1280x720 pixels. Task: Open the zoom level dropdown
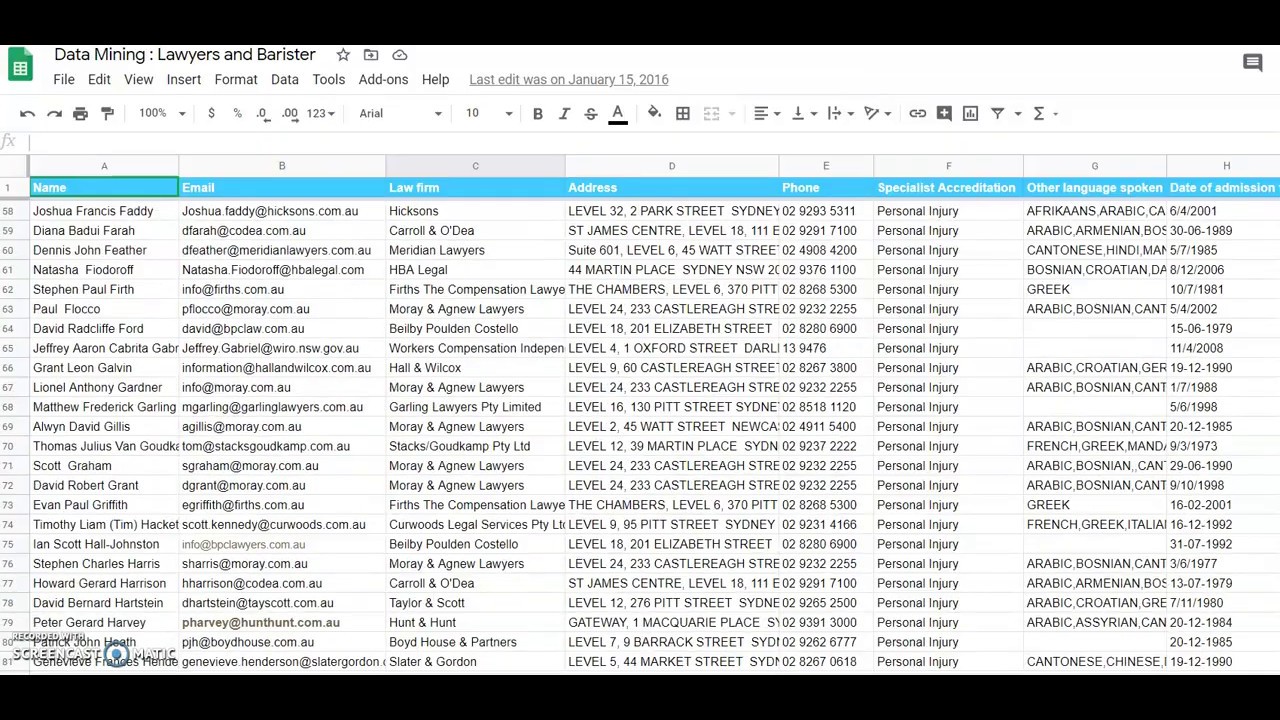point(162,113)
